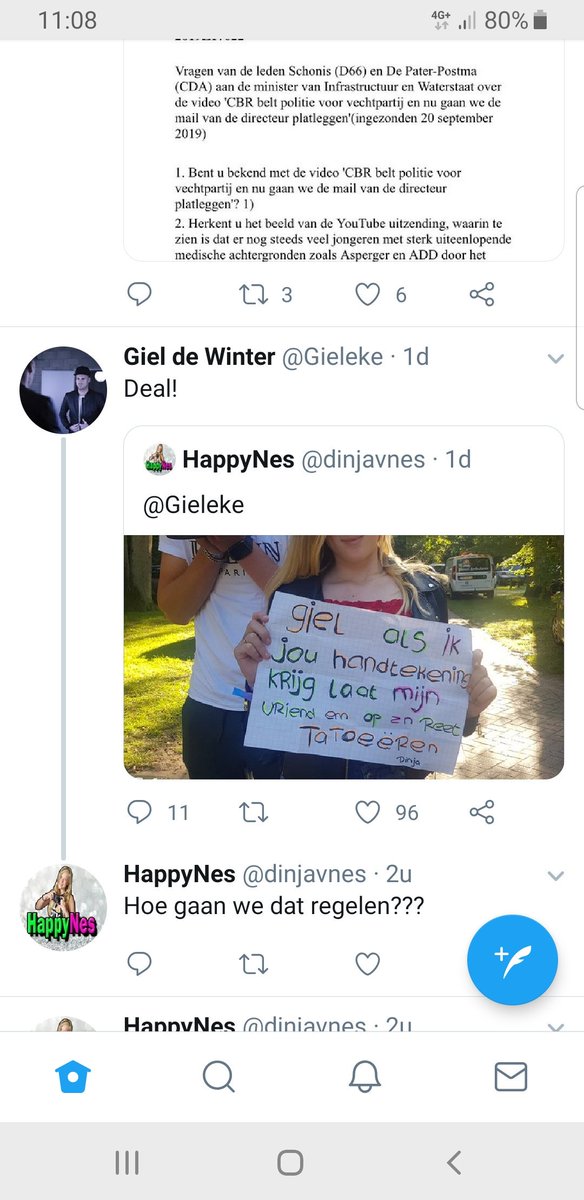The width and height of the screenshot is (584, 1200).
Task: Compose a new tweet with floating button
Action: (x=513, y=960)
